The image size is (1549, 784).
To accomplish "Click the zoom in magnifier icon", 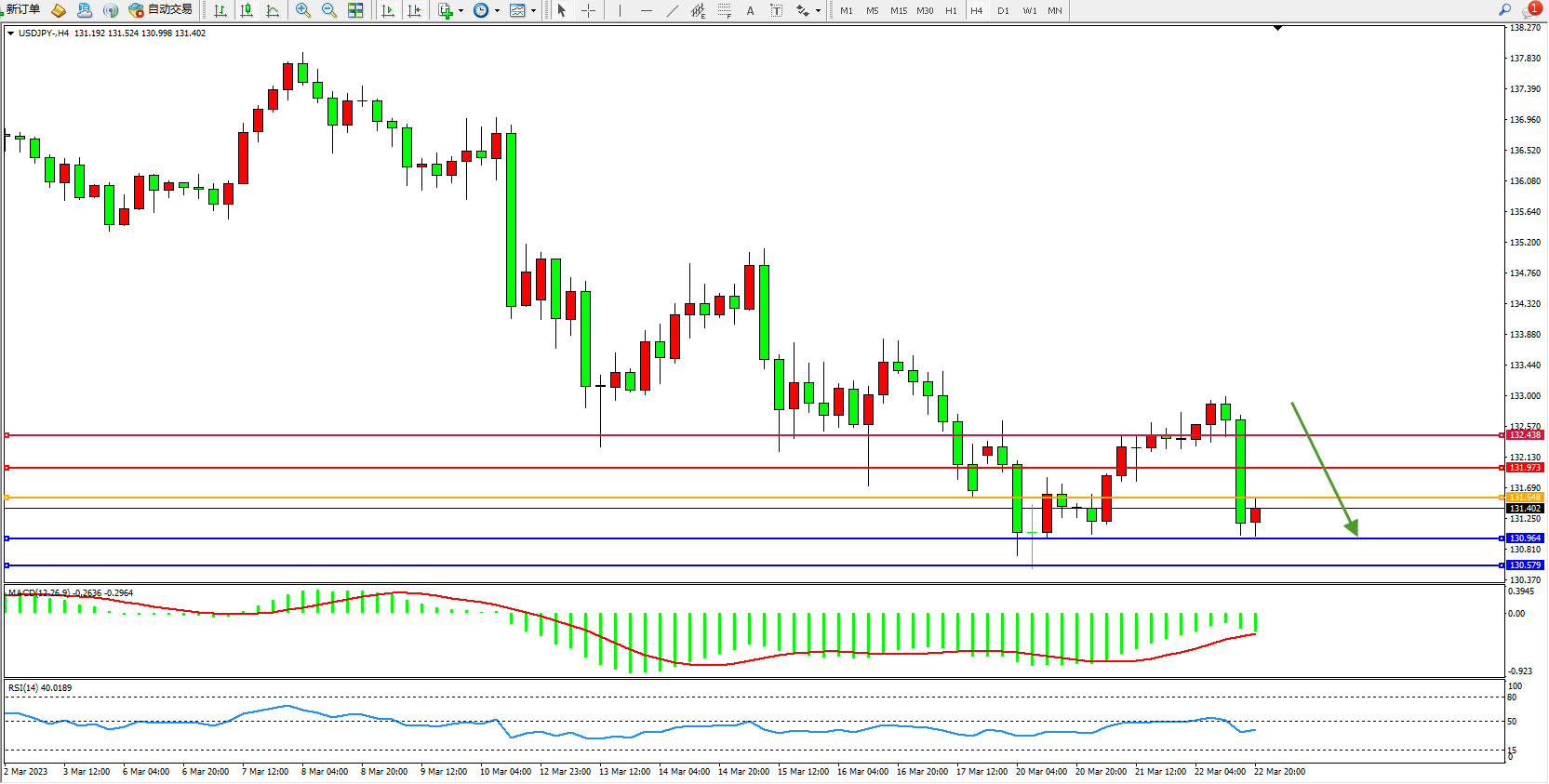I will point(303,10).
